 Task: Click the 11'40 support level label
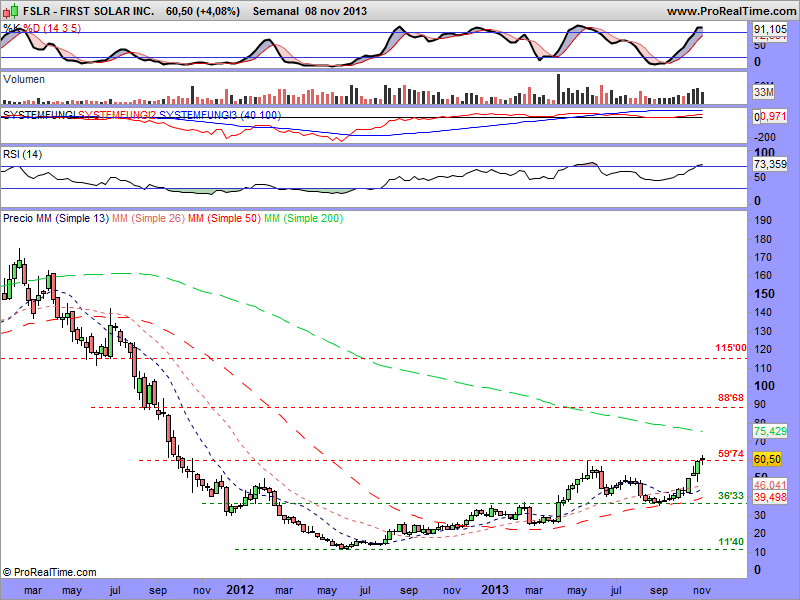(731, 541)
